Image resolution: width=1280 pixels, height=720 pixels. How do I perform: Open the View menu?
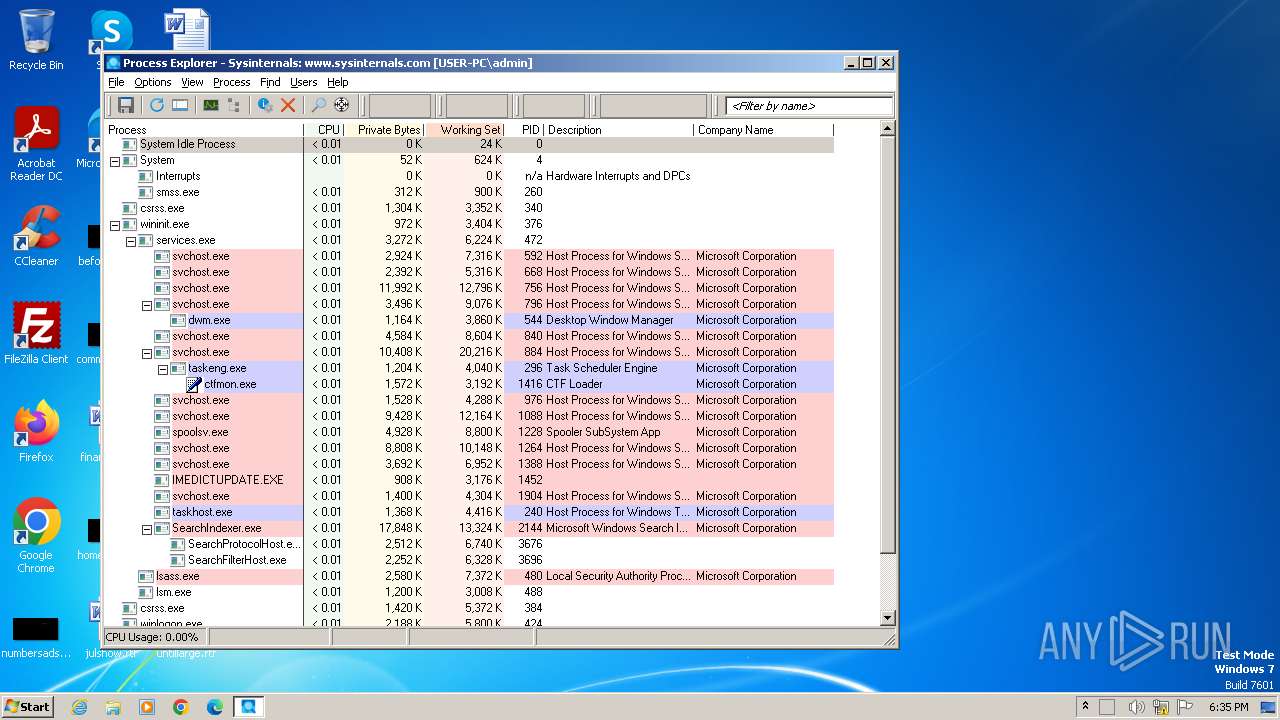tap(192, 82)
